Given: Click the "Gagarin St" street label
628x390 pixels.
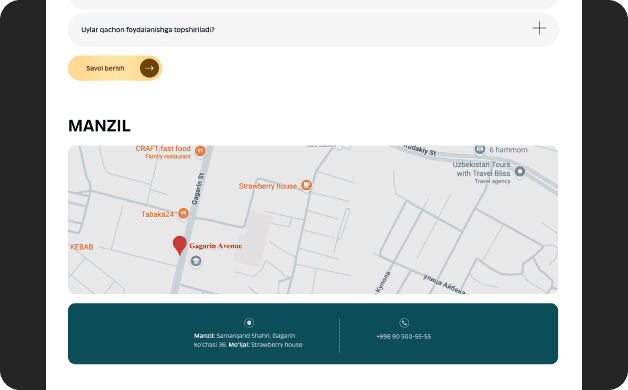Looking at the screenshot, I should pyautogui.click(x=198, y=189).
